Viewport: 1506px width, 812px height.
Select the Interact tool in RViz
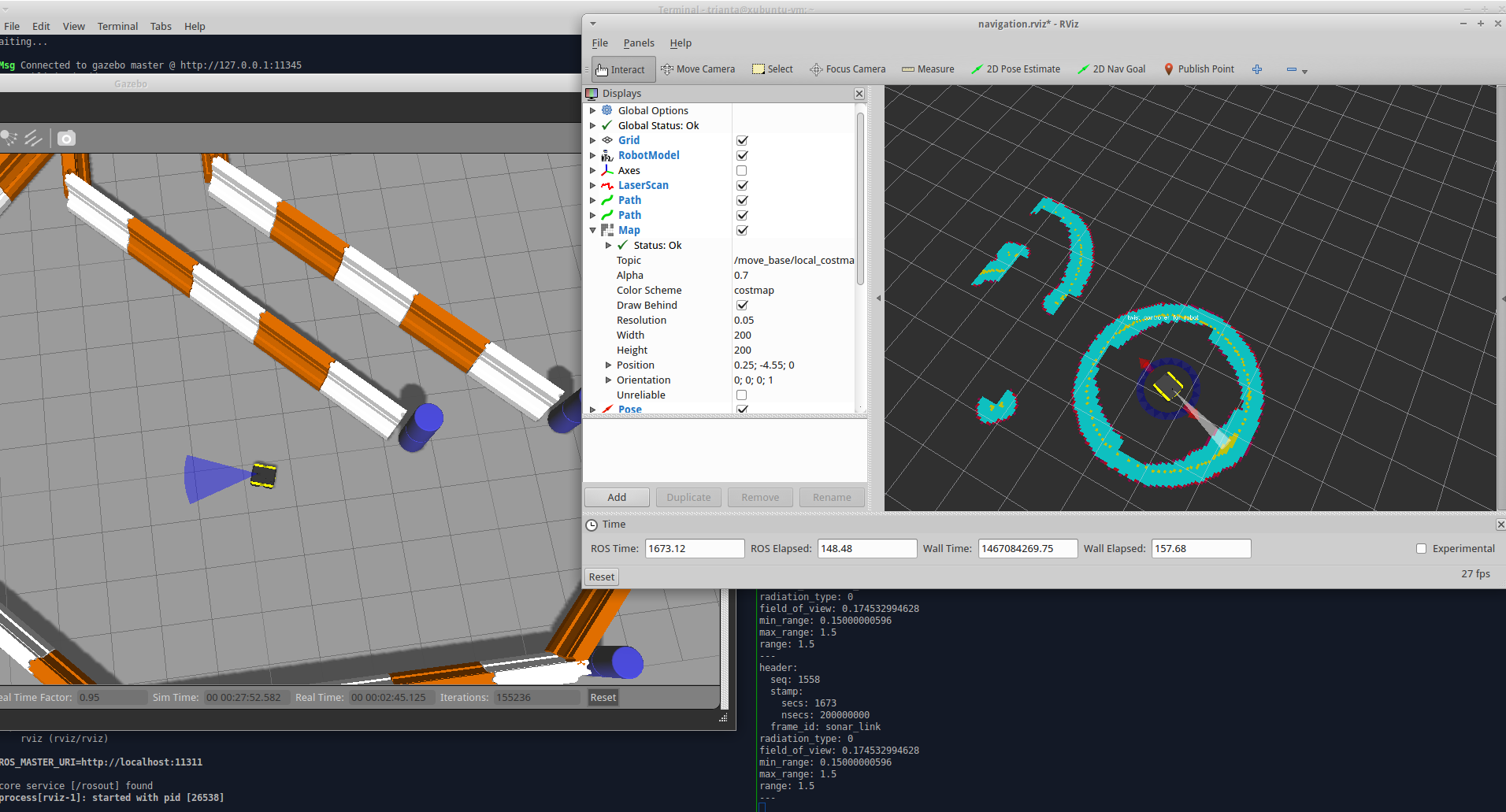tap(623, 69)
